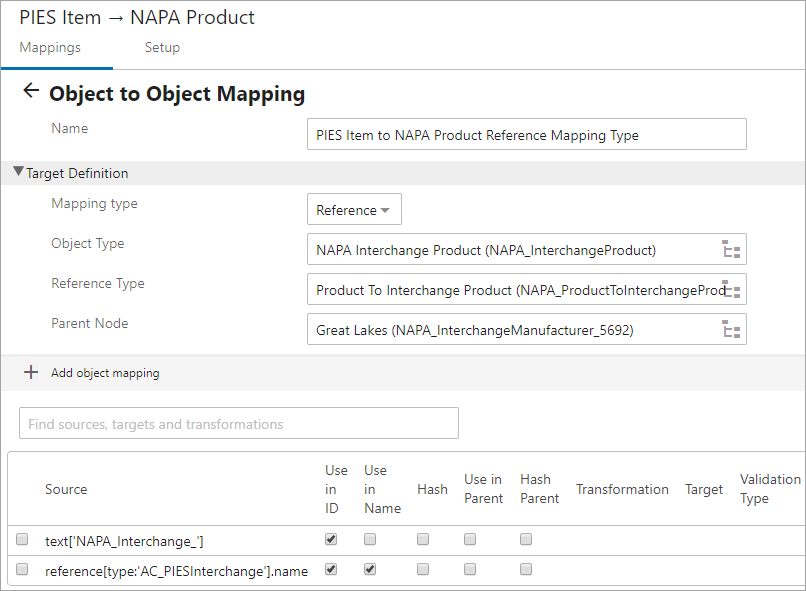Click the Hash column header
Screen dimensions: 806x591
432,489
